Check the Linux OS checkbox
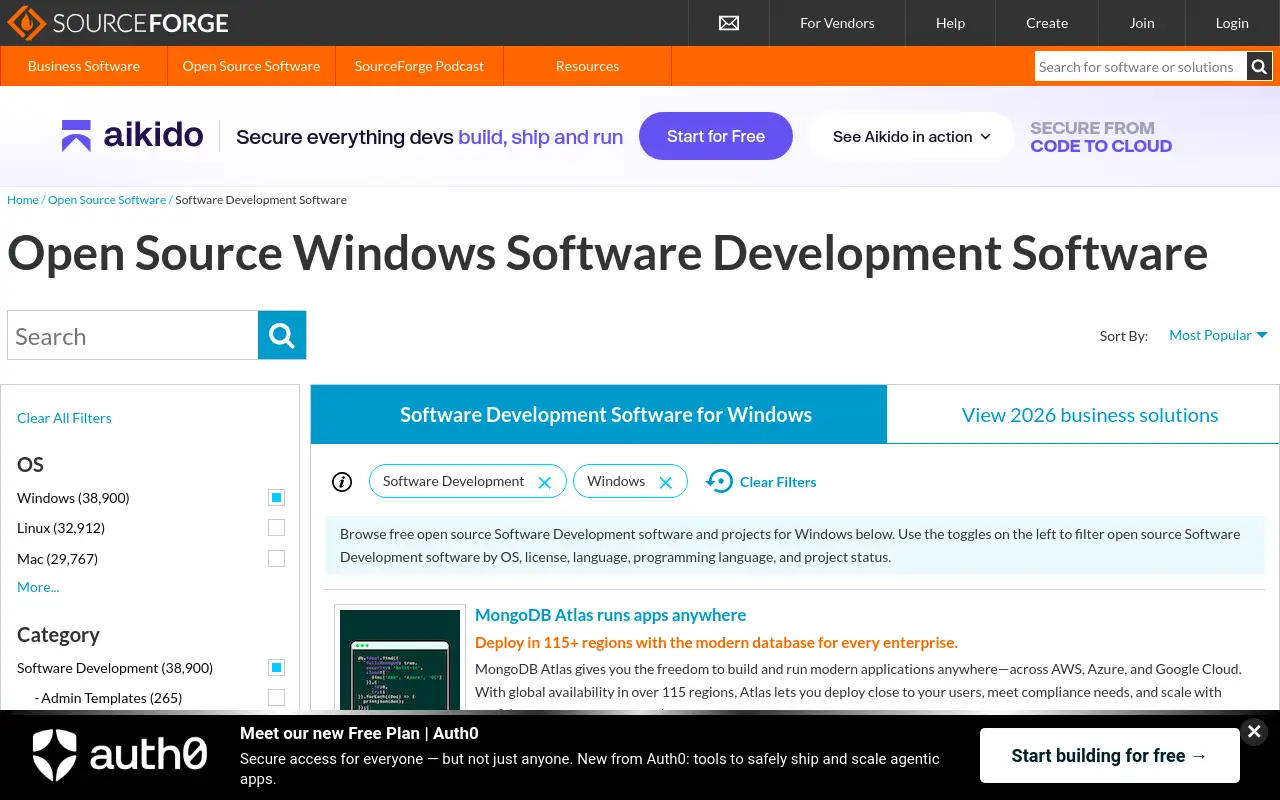This screenshot has width=1280, height=800. pos(277,527)
